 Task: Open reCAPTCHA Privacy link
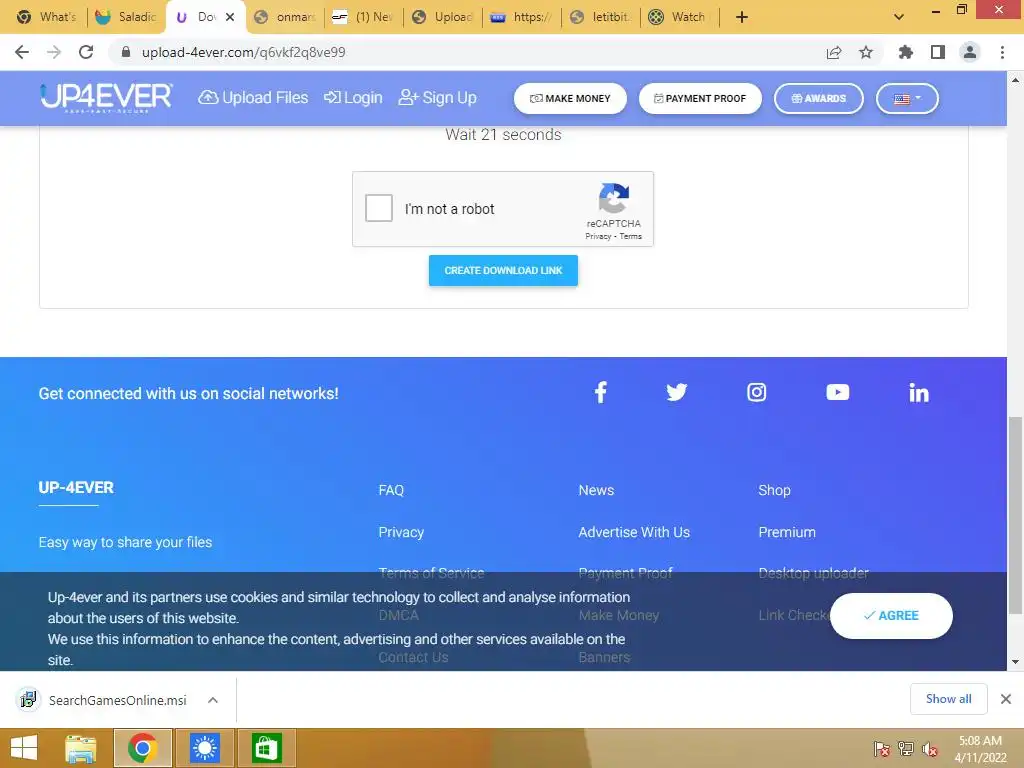(598, 236)
